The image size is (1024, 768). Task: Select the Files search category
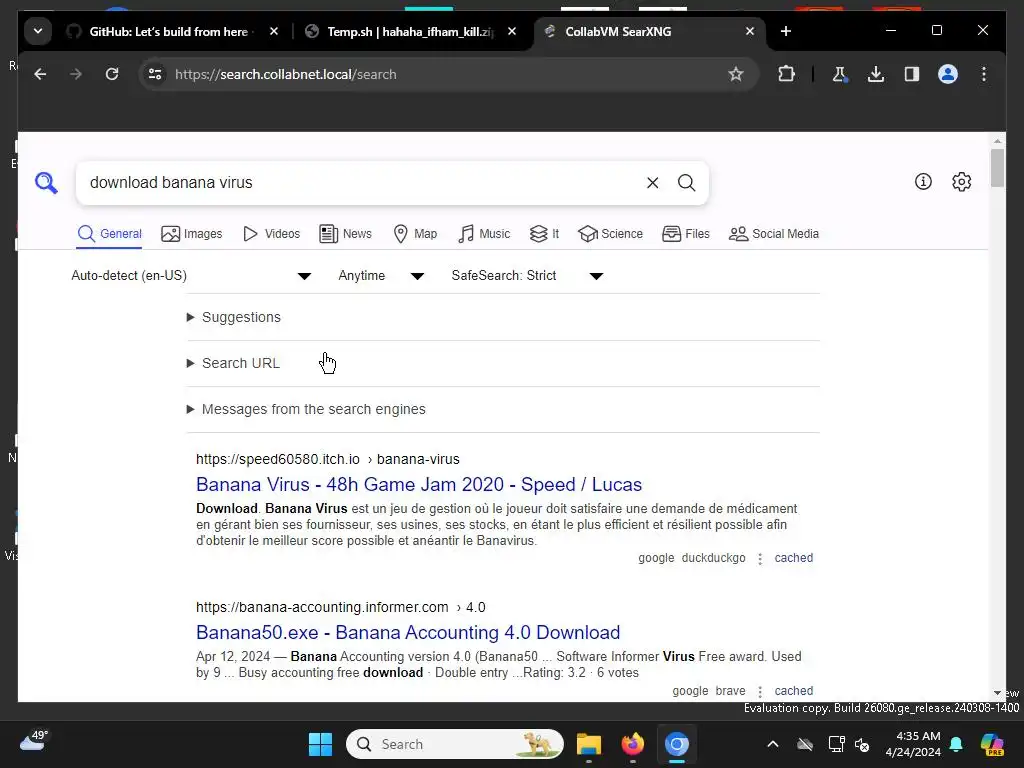(686, 234)
